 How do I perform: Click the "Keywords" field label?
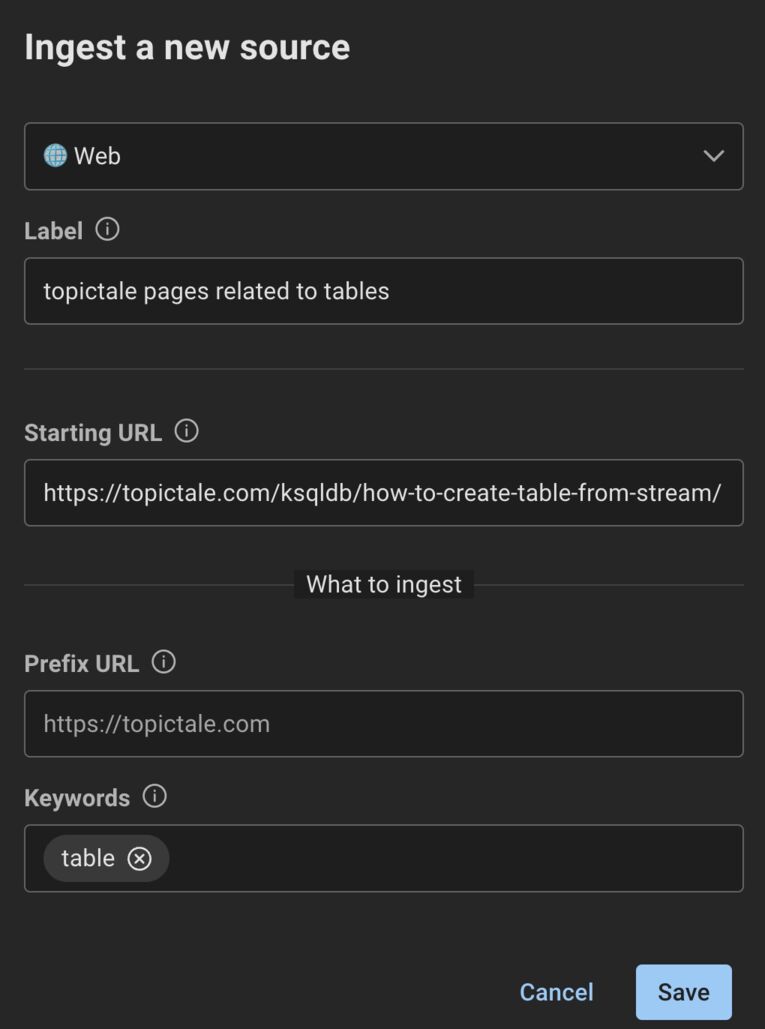click(x=77, y=798)
